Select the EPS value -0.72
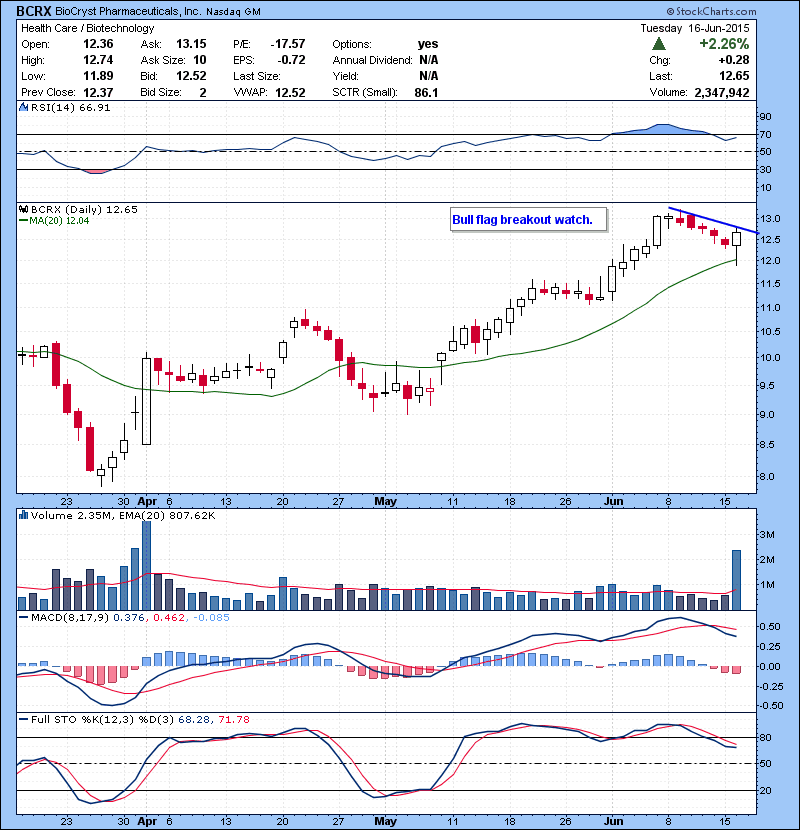 click(291, 60)
